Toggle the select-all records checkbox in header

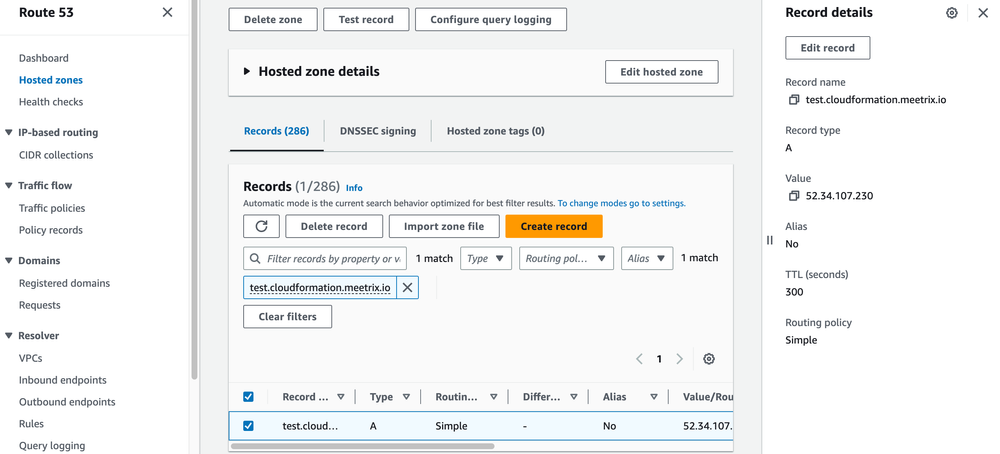(249, 397)
